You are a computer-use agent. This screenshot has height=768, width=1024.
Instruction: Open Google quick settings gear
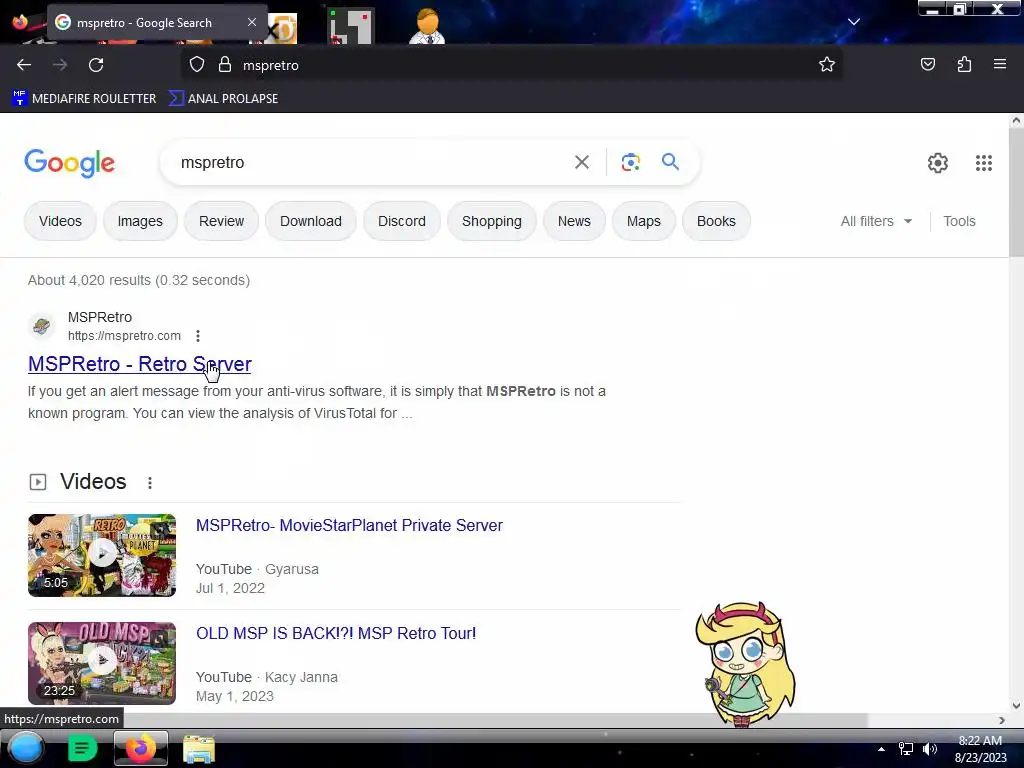click(937, 163)
